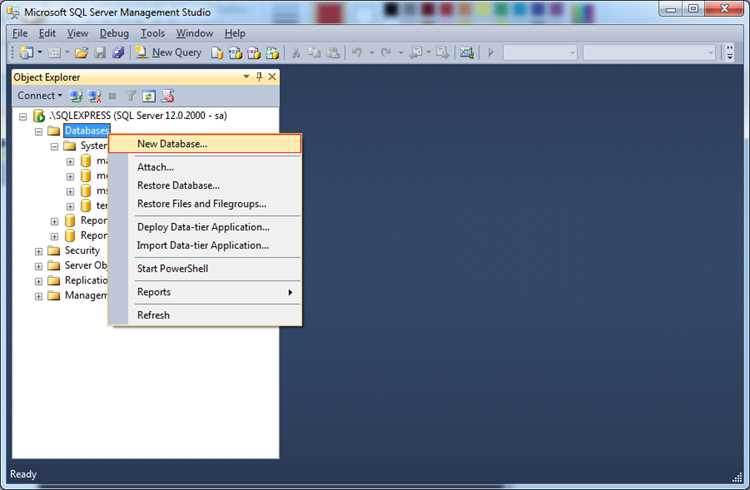The image size is (750, 490).
Task: Open the Tools menu
Action: (x=153, y=33)
